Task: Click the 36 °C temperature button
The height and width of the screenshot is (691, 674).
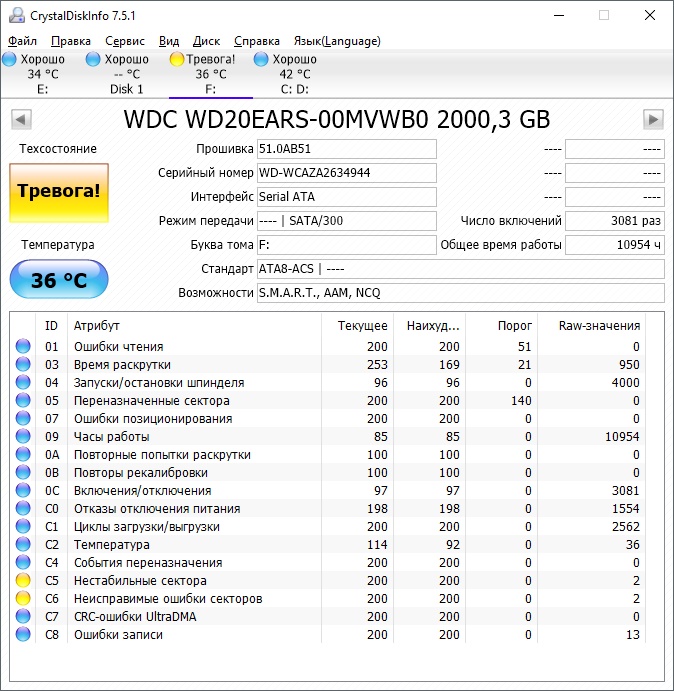Action: click(x=59, y=279)
